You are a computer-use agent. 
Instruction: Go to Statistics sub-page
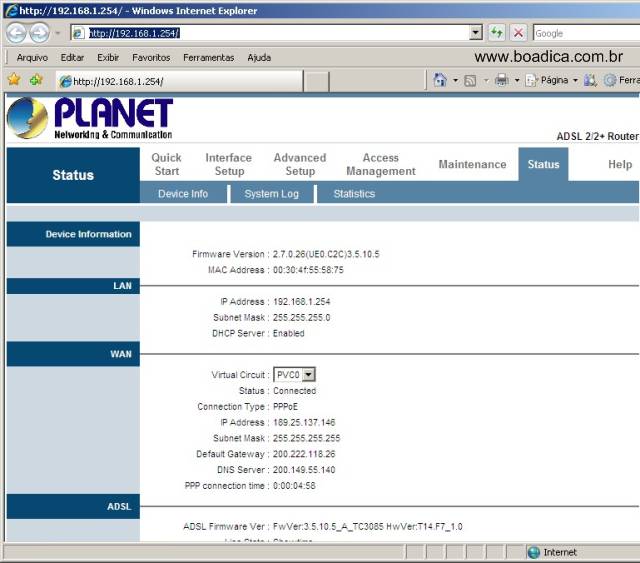pos(354,194)
